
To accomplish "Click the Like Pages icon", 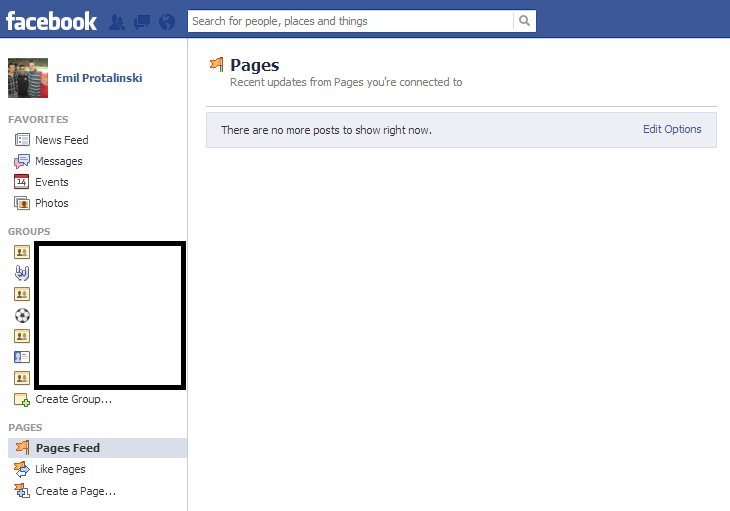I will 22,469.
